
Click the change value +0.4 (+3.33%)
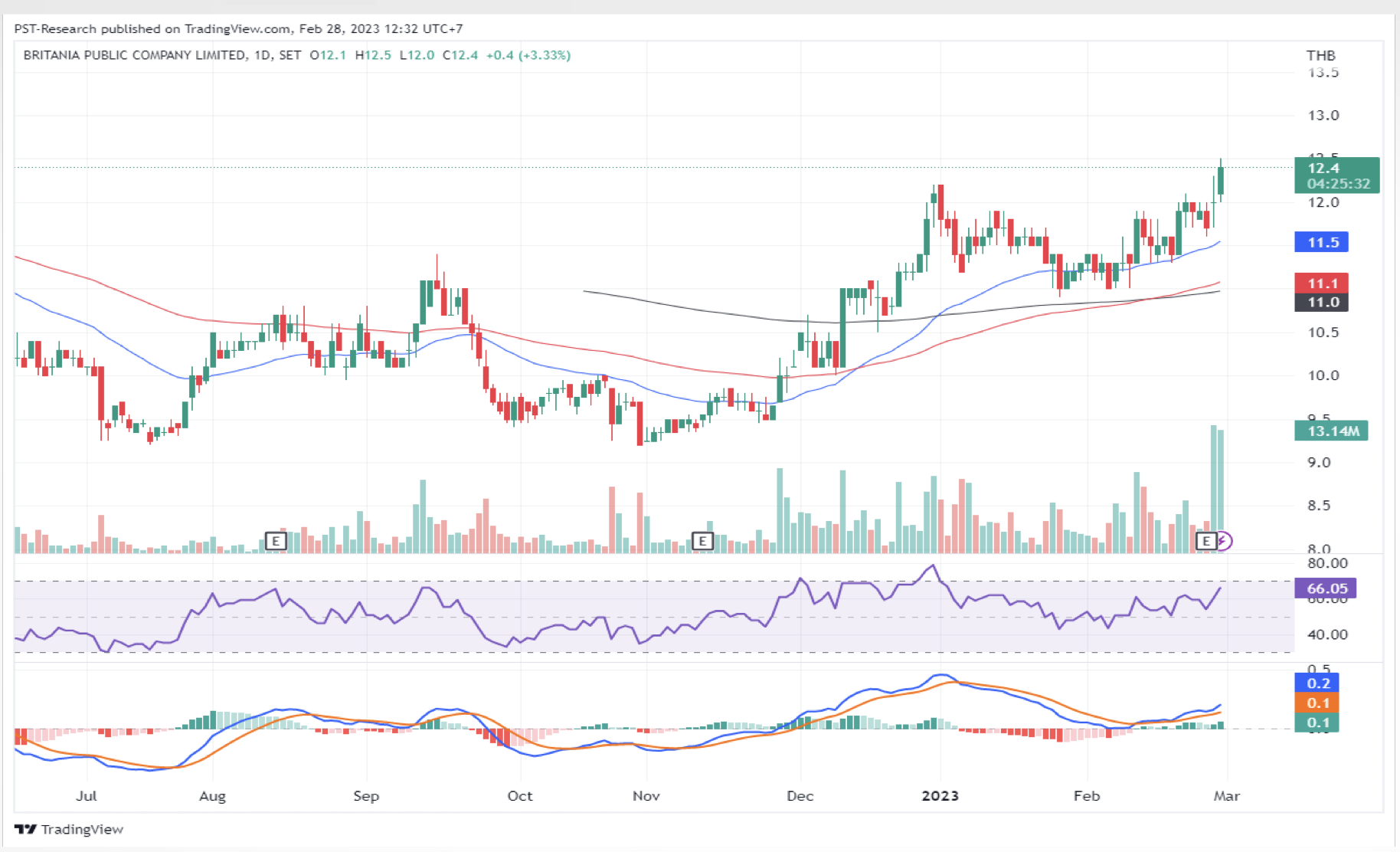tap(528, 55)
